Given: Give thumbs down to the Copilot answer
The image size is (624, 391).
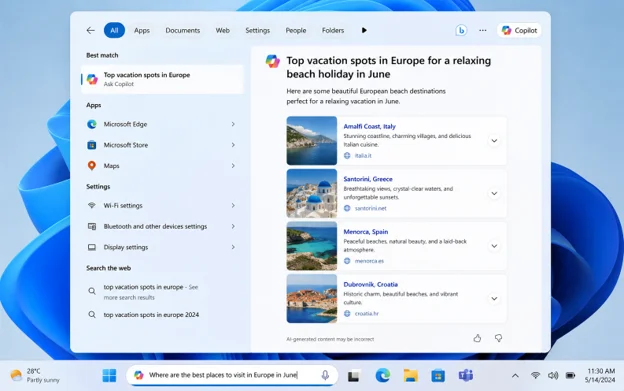Looking at the screenshot, I should coord(498,338).
